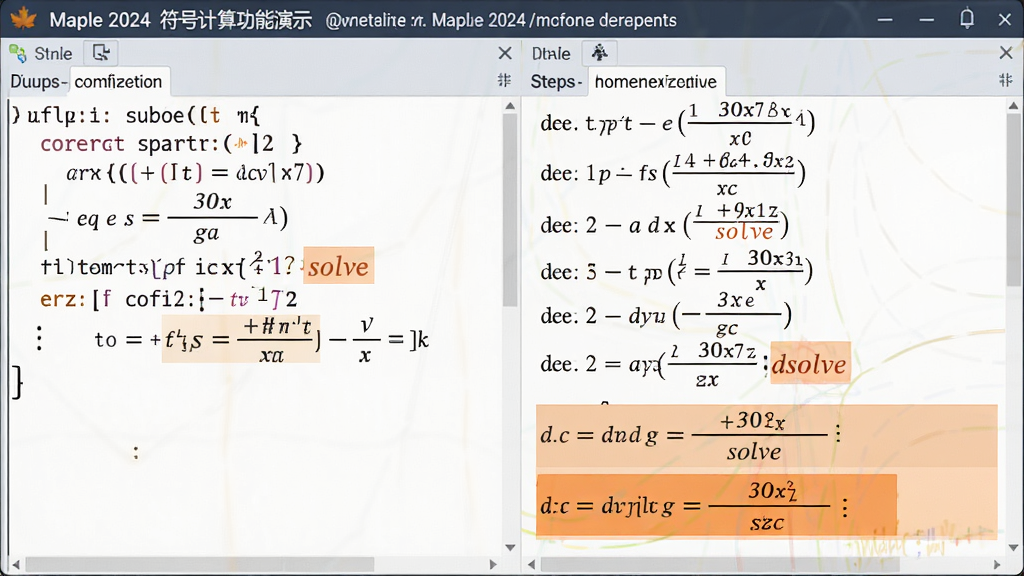Viewport: 1024px width, 576px height.
Task: Click the Stnle panel icon on left
Action: (x=18, y=54)
